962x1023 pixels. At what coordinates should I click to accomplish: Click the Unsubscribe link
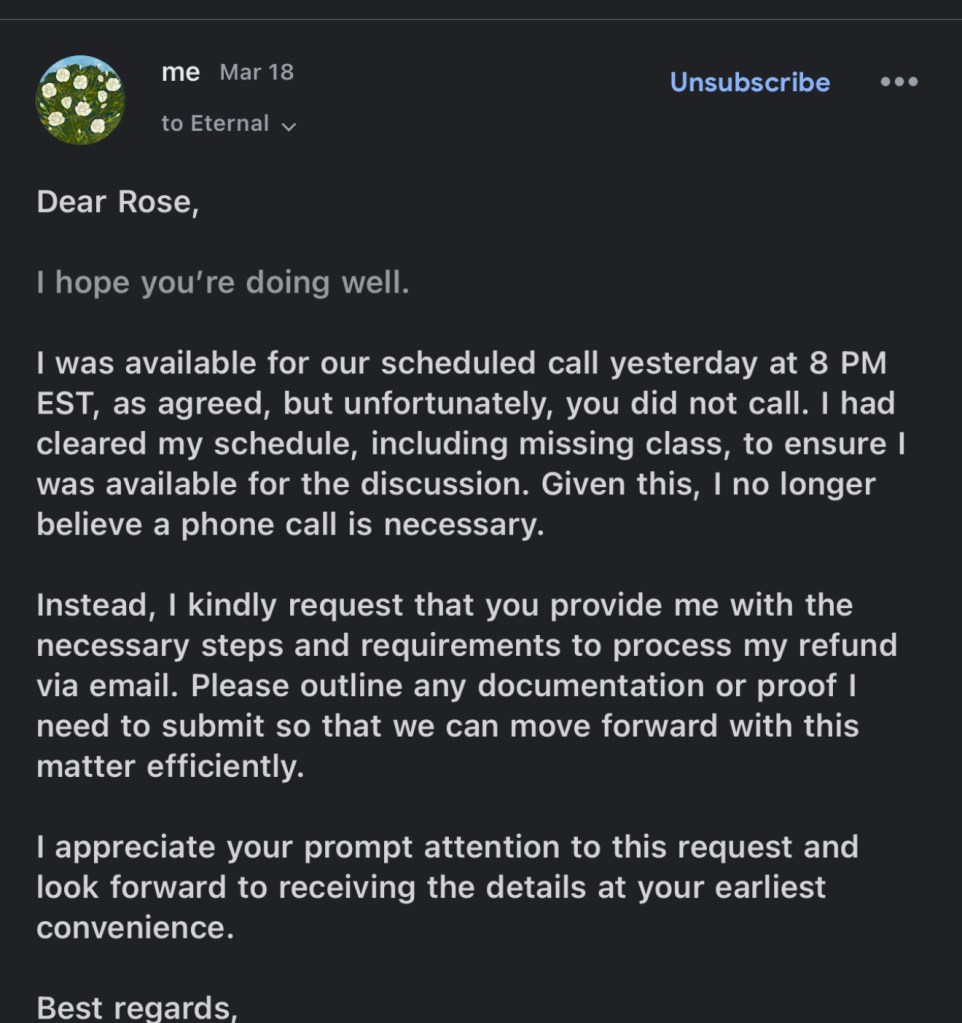click(749, 82)
